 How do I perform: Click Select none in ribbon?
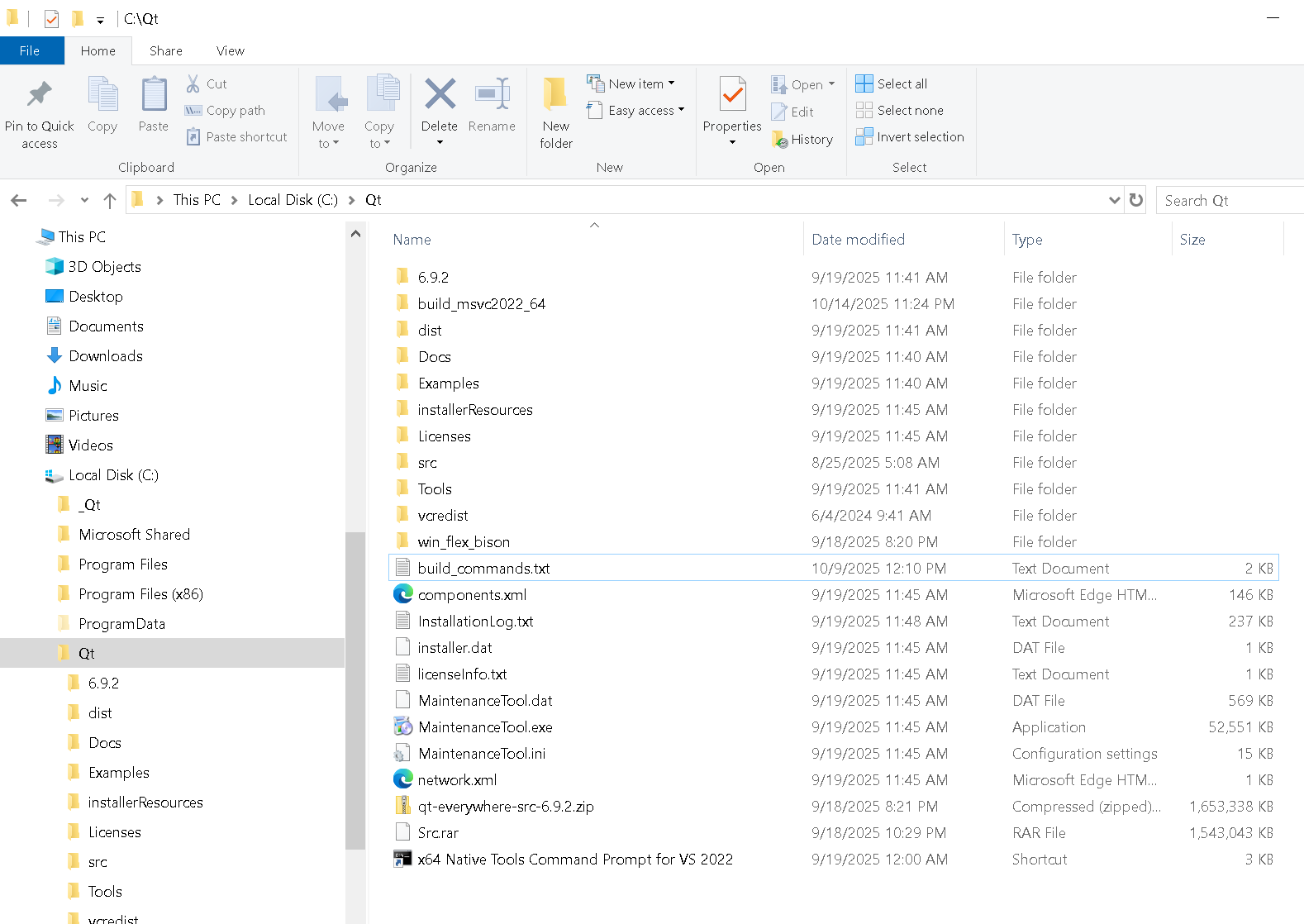click(x=900, y=110)
